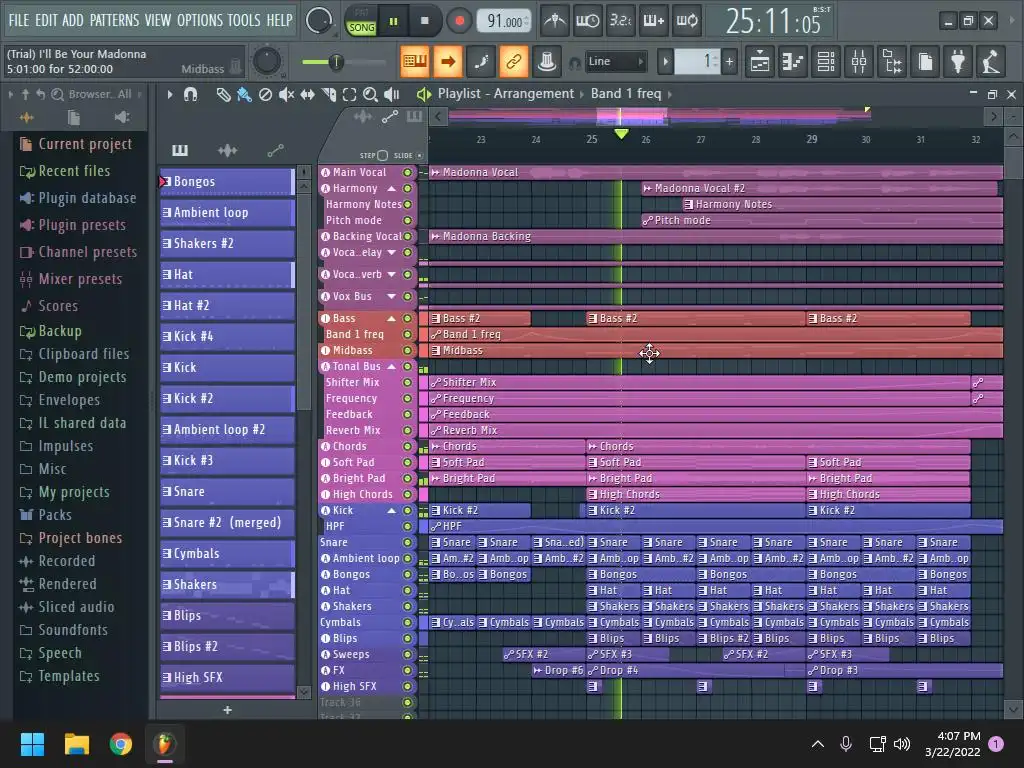Mute the Midbass track
Viewport: 1024px width, 768px height.
click(408, 350)
